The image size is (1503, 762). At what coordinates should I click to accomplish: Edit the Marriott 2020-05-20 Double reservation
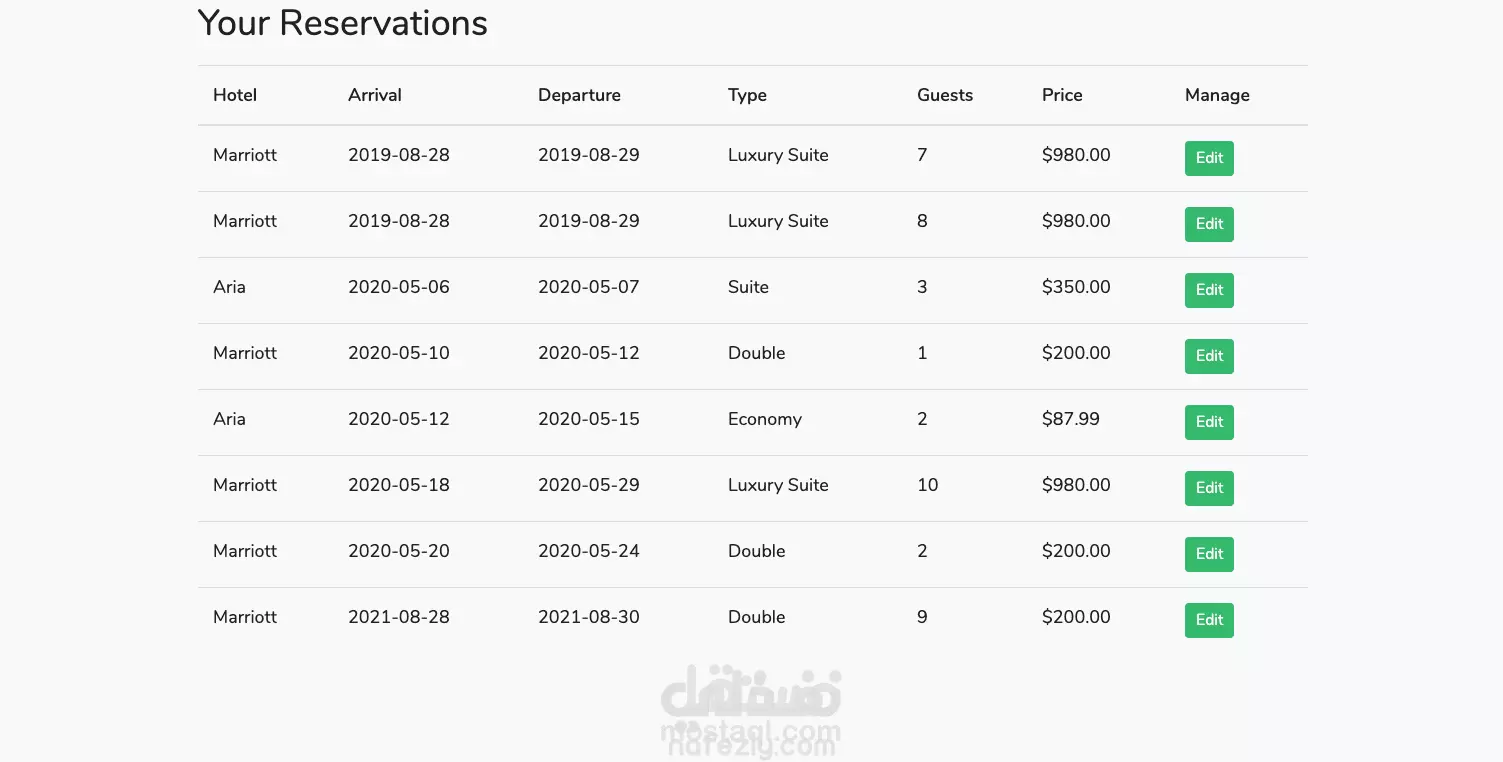pyautogui.click(x=1209, y=554)
